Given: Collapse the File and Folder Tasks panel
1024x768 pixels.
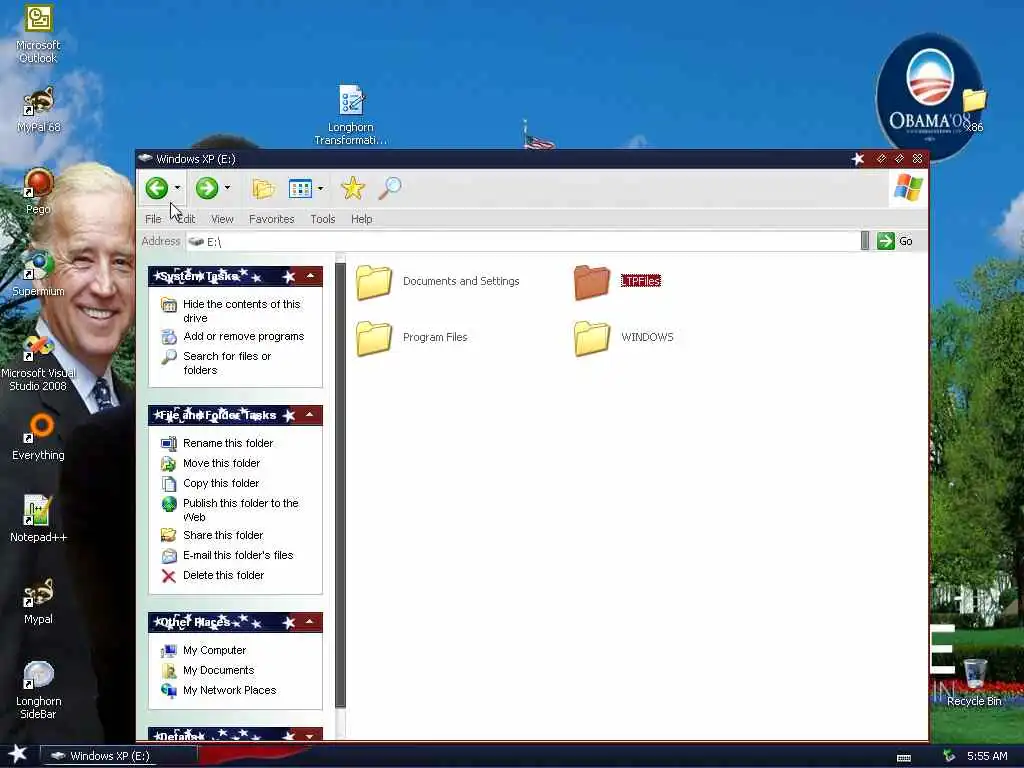Looking at the screenshot, I should [310, 415].
